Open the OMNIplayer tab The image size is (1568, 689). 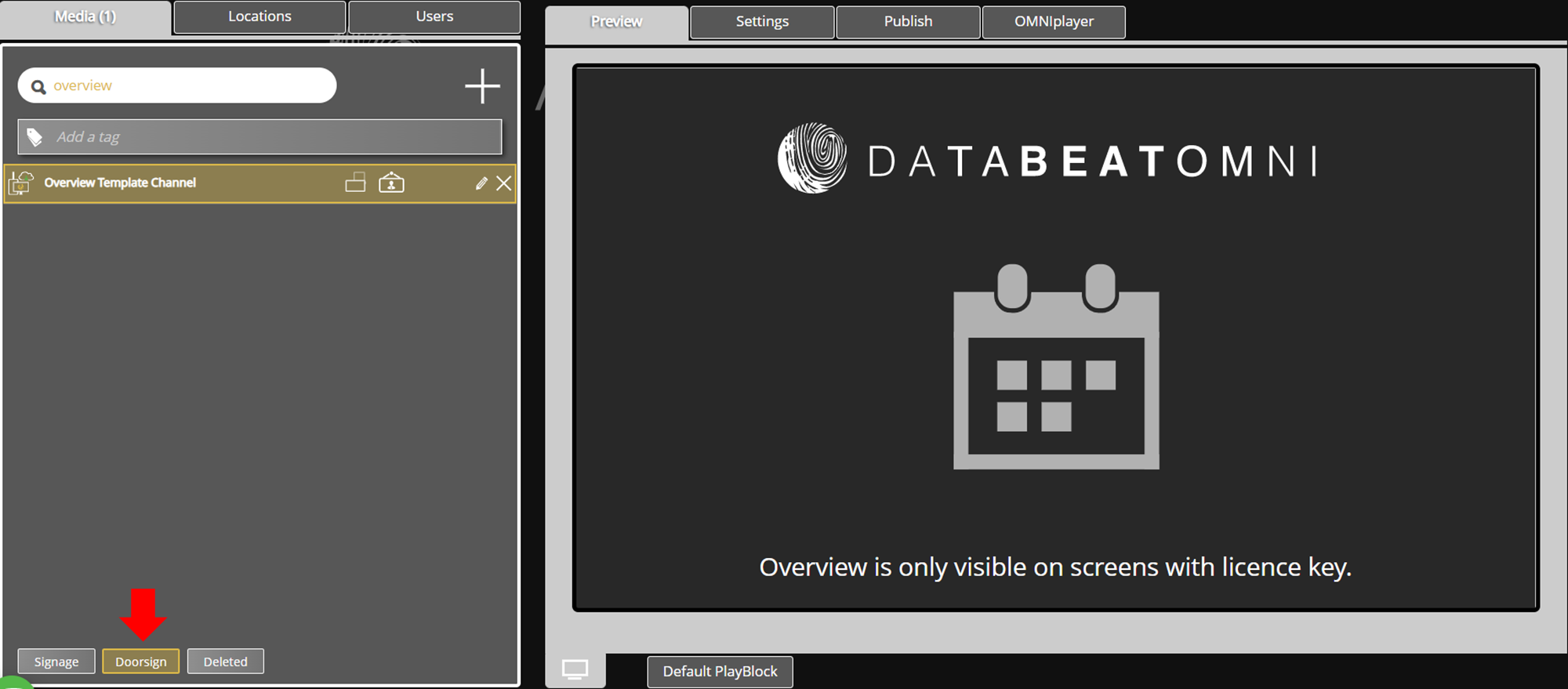(1054, 22)
